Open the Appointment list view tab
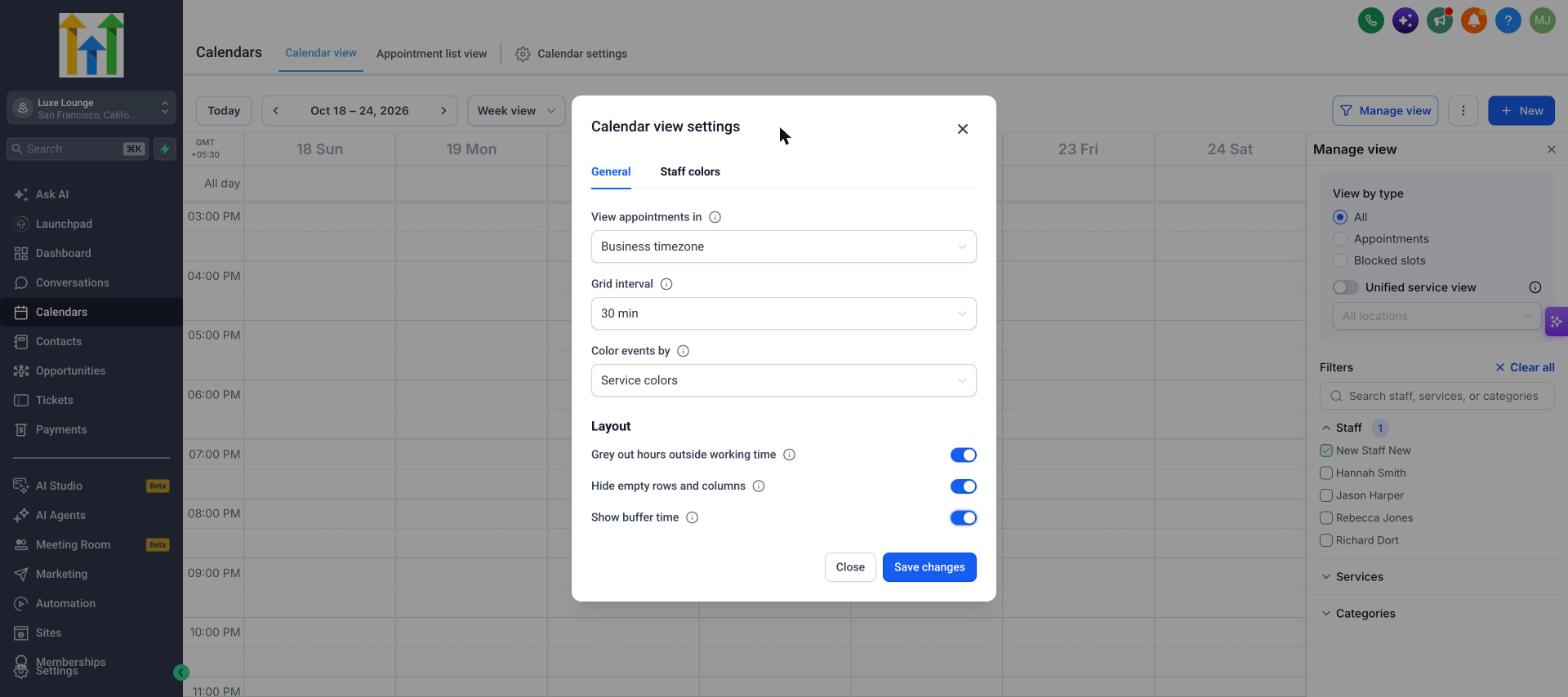 [x=431, y=54]
